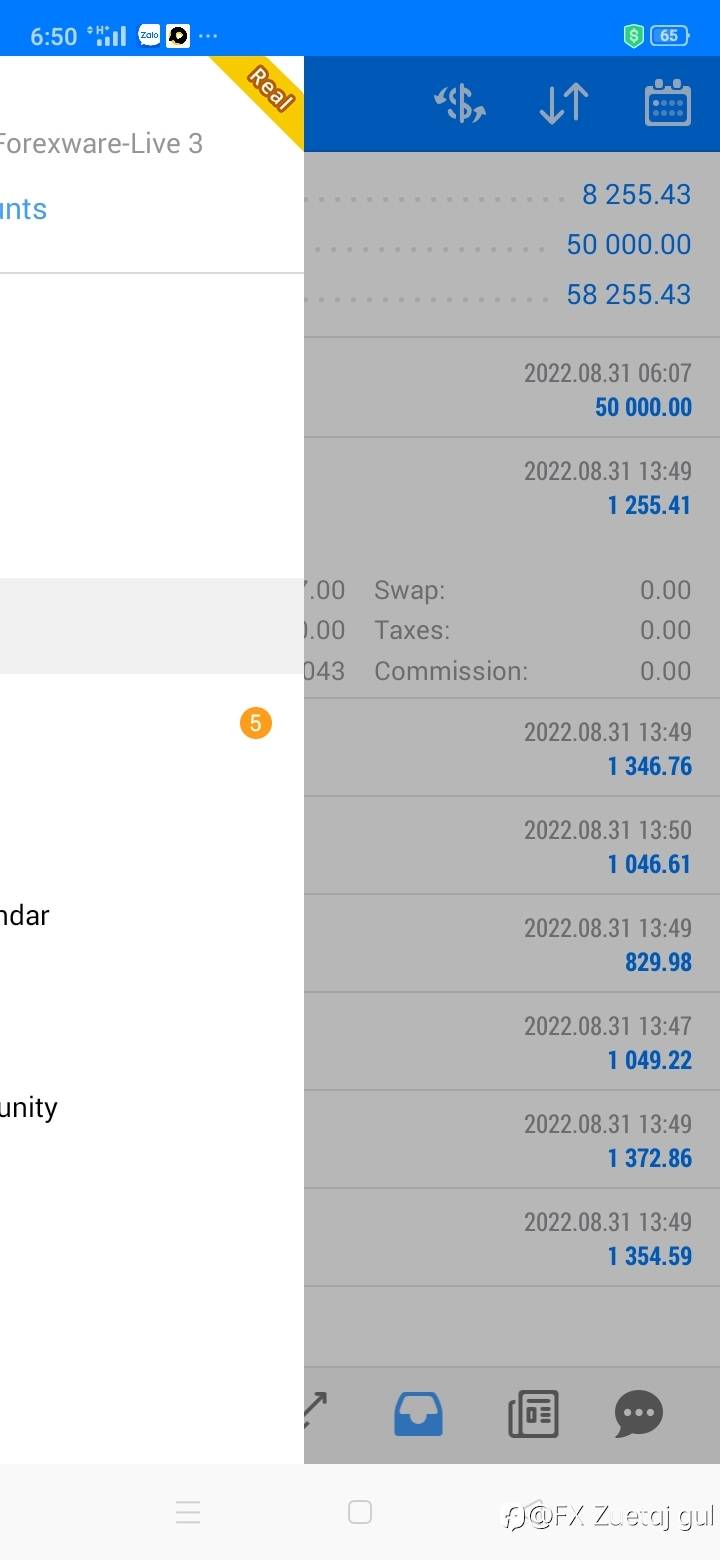This screenshot has width=720, height=1560.
Task: Open the calendar date range icon
Action: 668,104
